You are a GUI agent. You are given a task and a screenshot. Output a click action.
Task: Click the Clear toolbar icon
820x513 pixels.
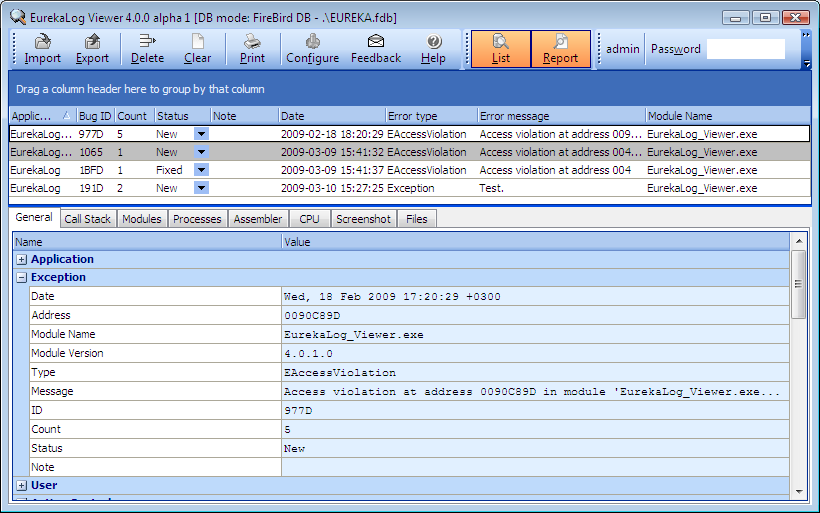198,49
